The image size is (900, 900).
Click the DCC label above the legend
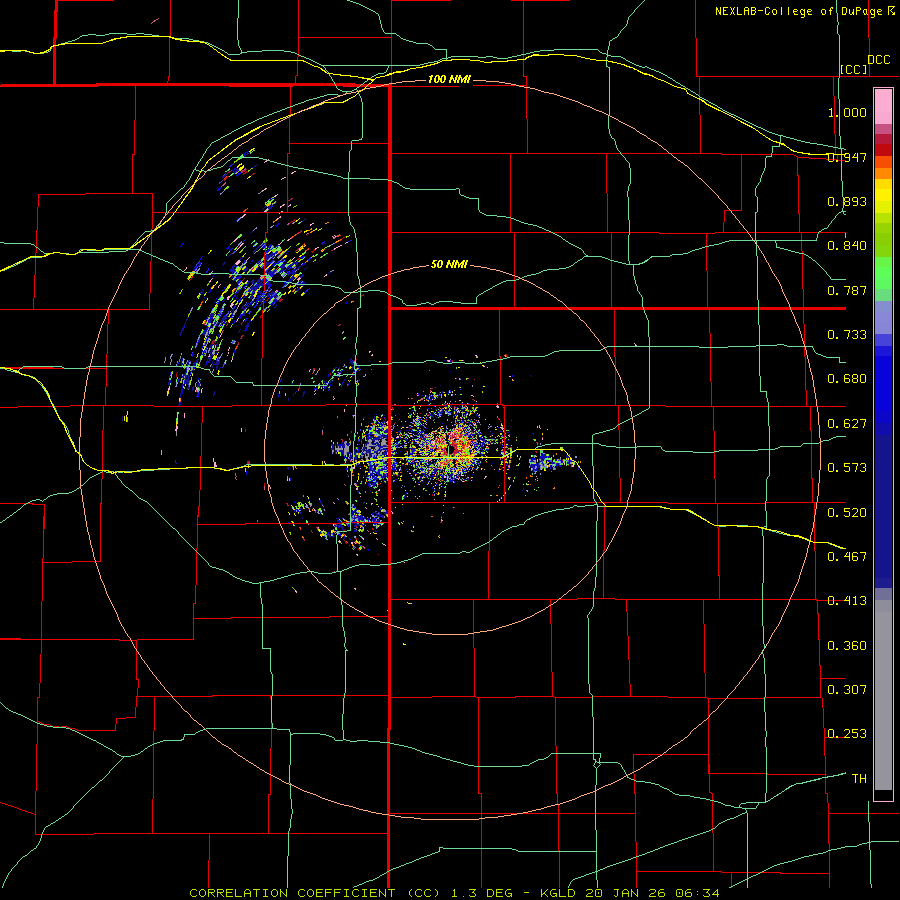878,60
